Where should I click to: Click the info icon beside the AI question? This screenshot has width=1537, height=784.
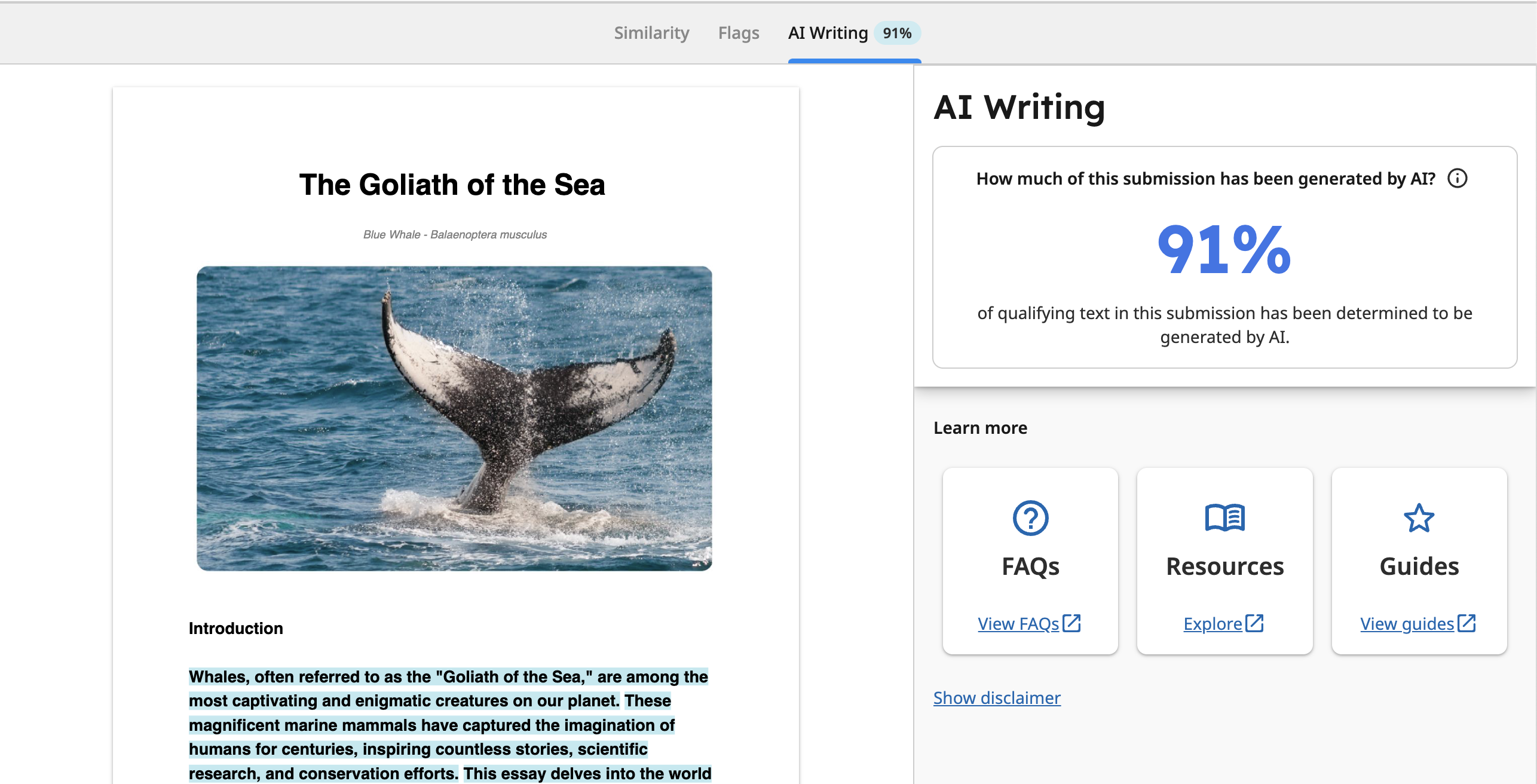1457,178
